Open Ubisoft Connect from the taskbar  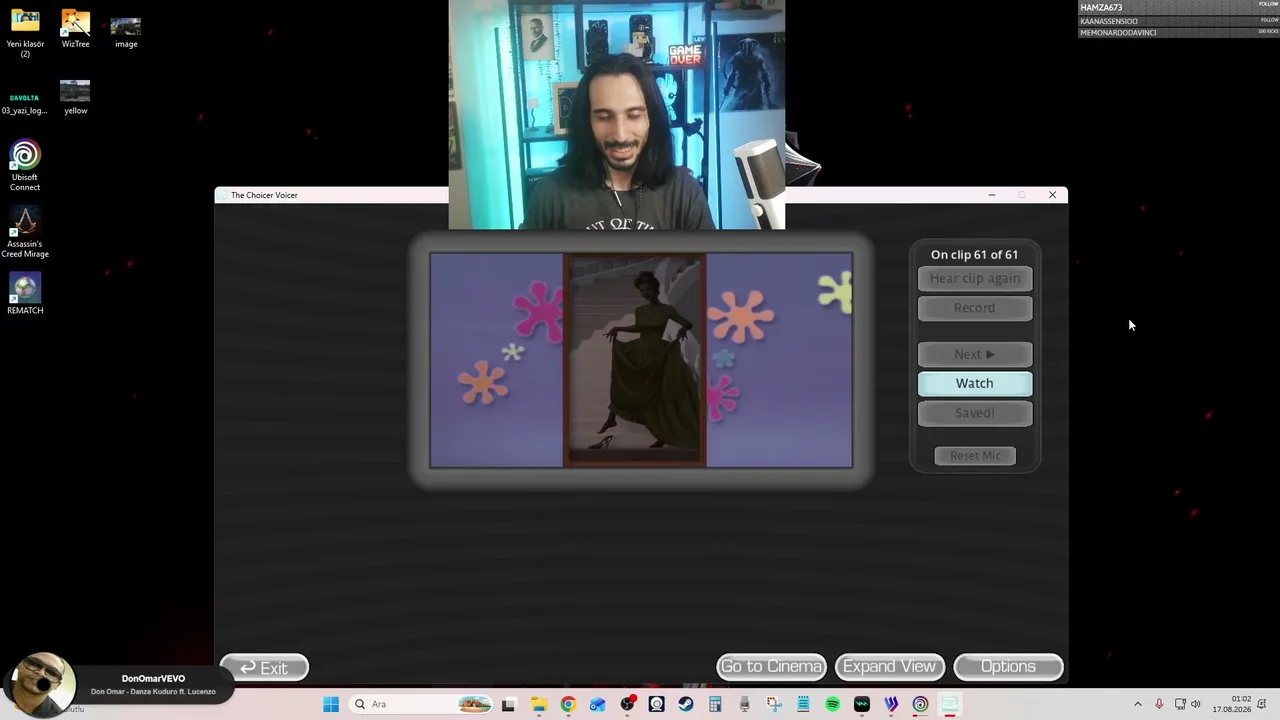(x=920, y=704)
